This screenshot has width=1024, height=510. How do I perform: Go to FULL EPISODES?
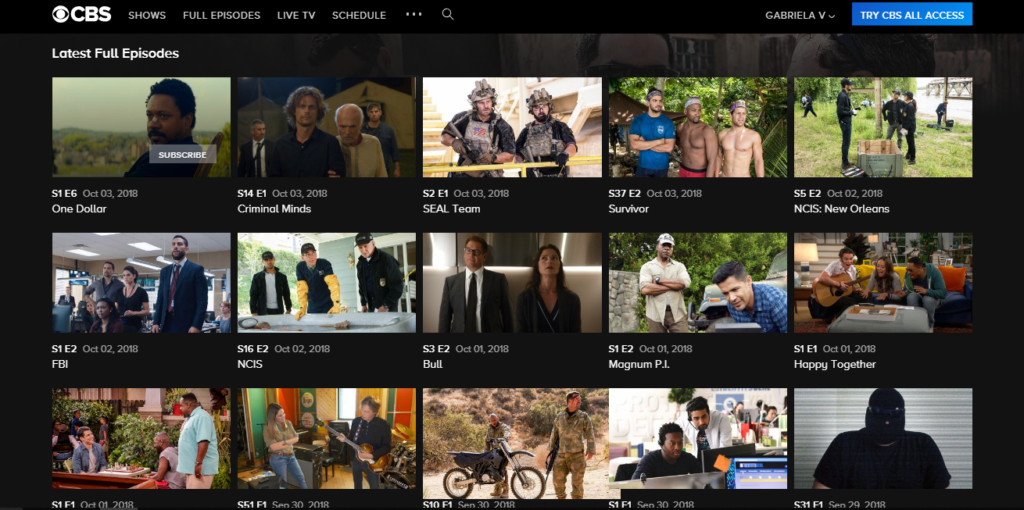(221, 15)
